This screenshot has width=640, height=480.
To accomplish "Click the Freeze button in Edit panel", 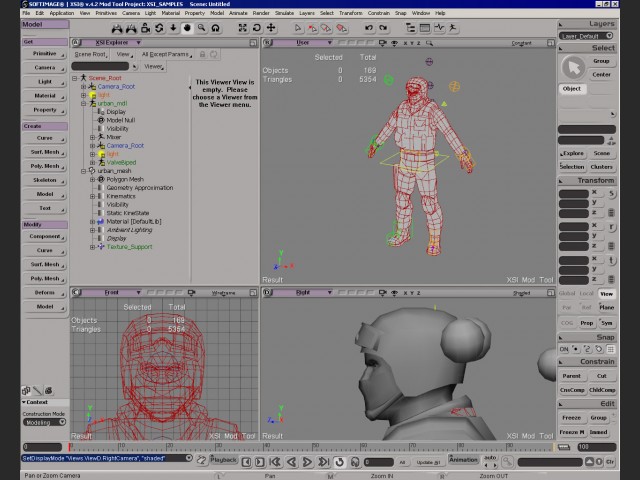I will pos(571,418).
